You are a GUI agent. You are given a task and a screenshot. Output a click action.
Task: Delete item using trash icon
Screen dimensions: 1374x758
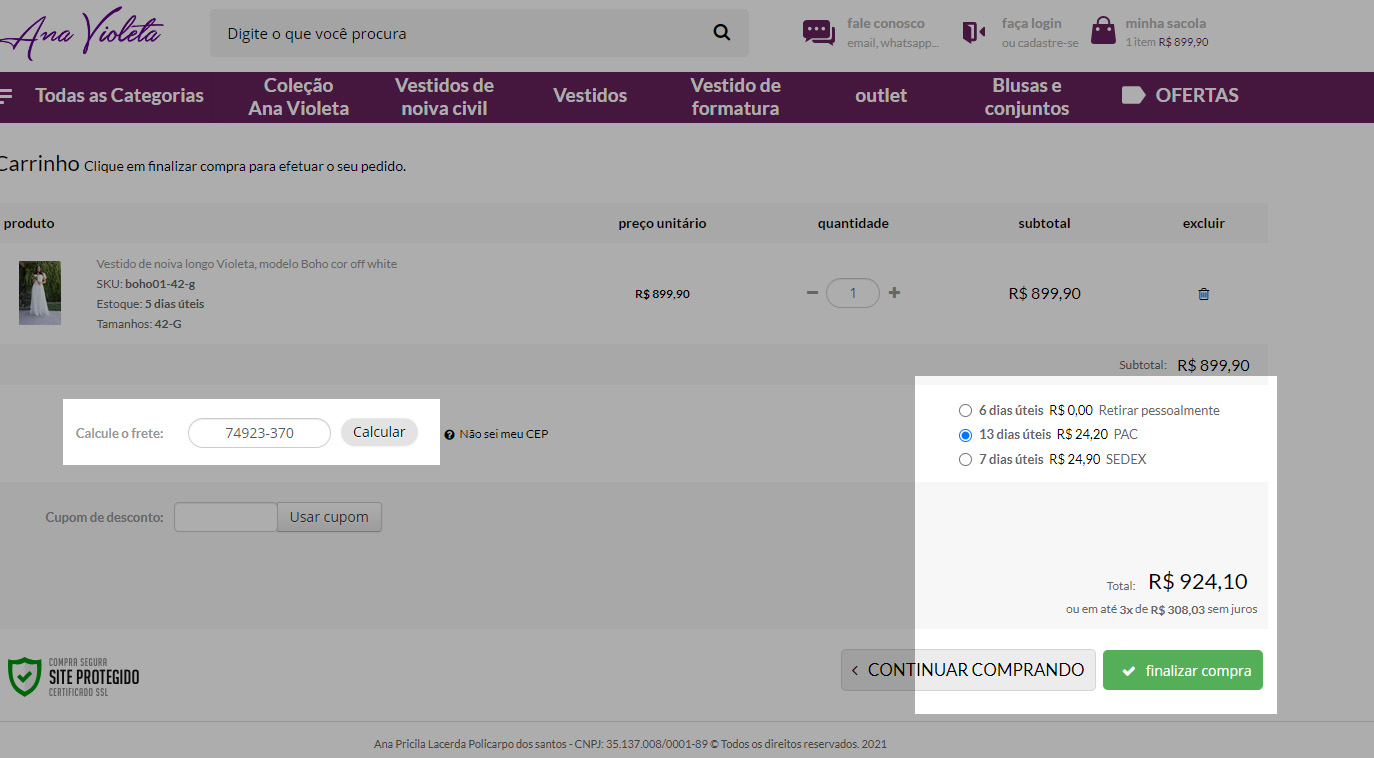(1203, 294)
